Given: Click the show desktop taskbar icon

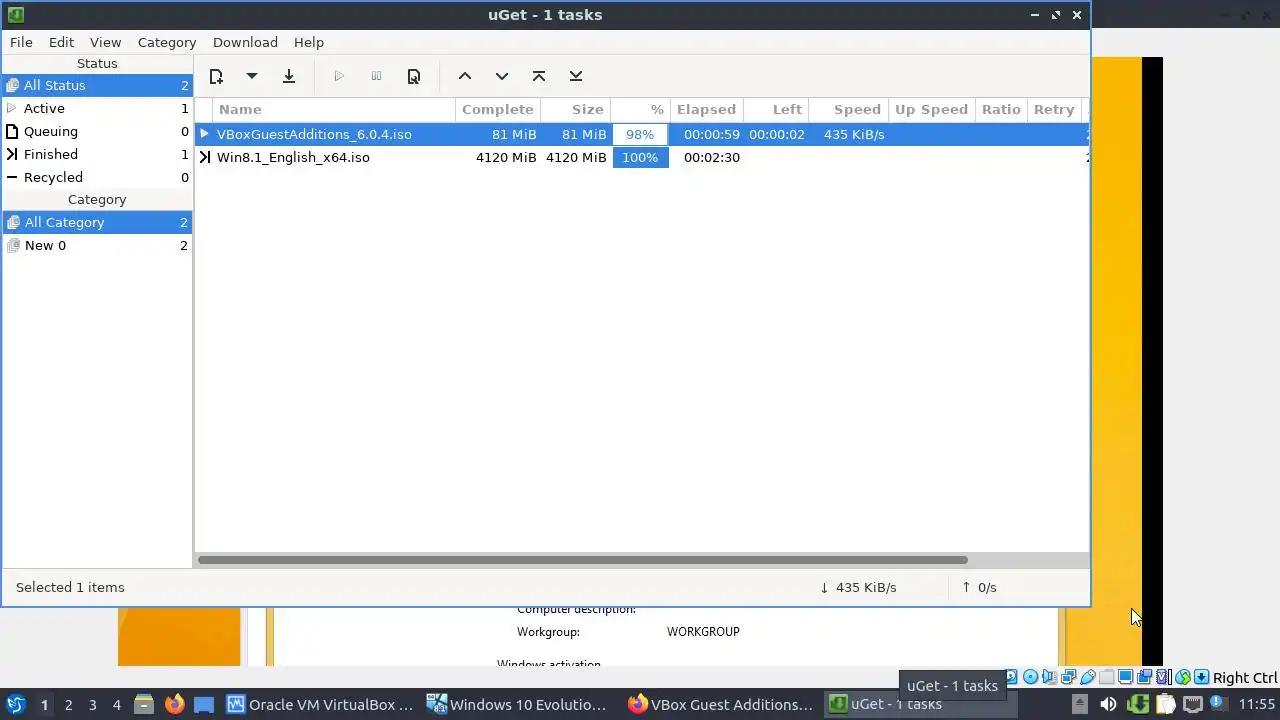Looking at the screenshot, I should tap(204, 704).
